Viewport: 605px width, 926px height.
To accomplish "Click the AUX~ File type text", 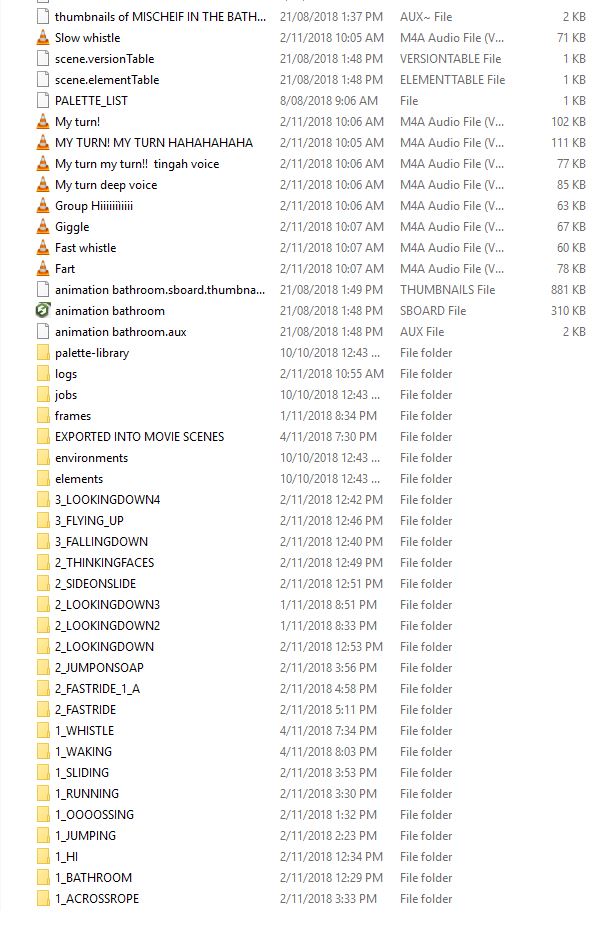I will (426, 17).
